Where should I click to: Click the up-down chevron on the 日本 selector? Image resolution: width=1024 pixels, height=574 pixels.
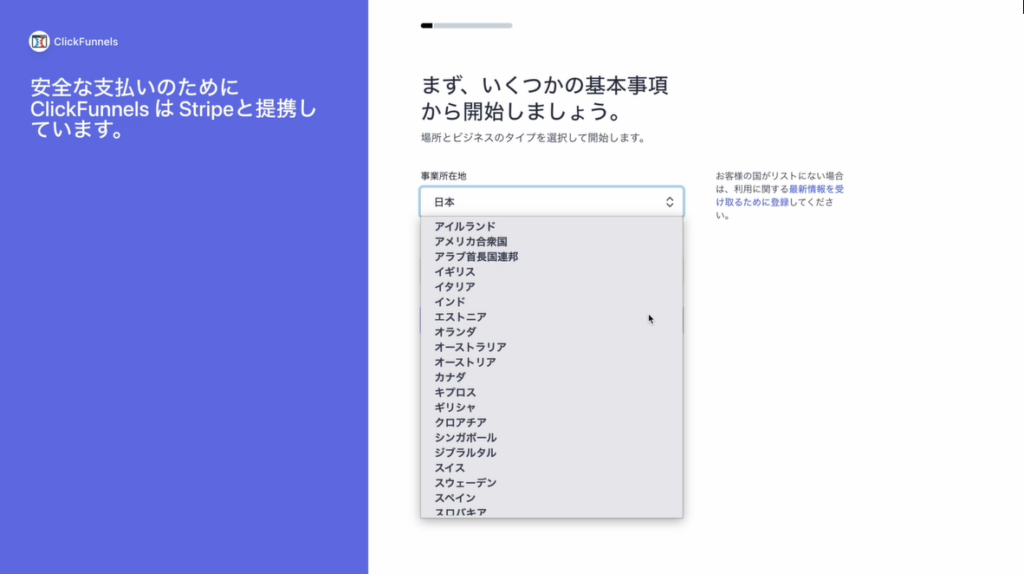(x=669, y=202)
